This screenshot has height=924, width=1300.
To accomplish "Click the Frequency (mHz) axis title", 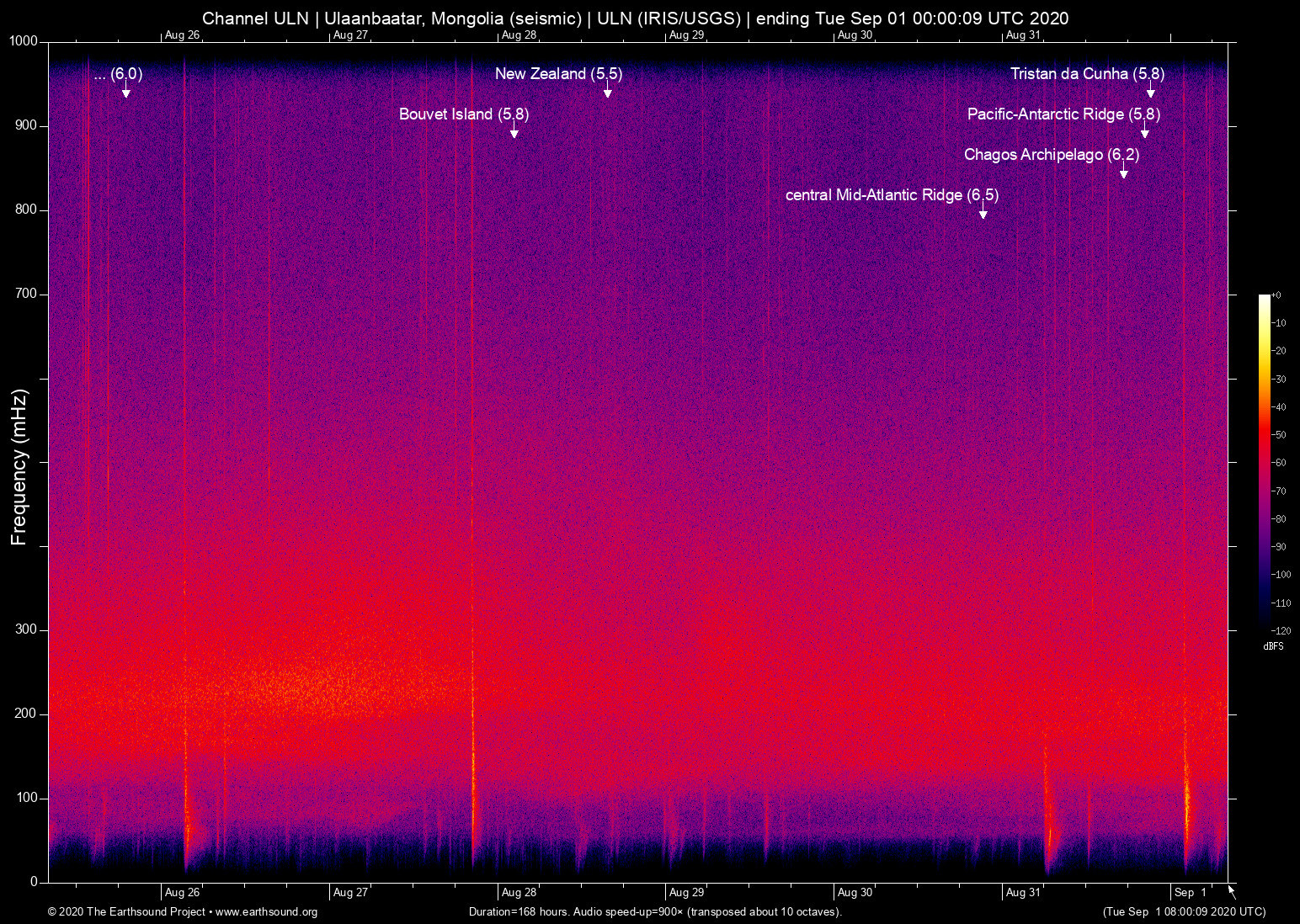I will pyautogui.click(x=19, y=467).
